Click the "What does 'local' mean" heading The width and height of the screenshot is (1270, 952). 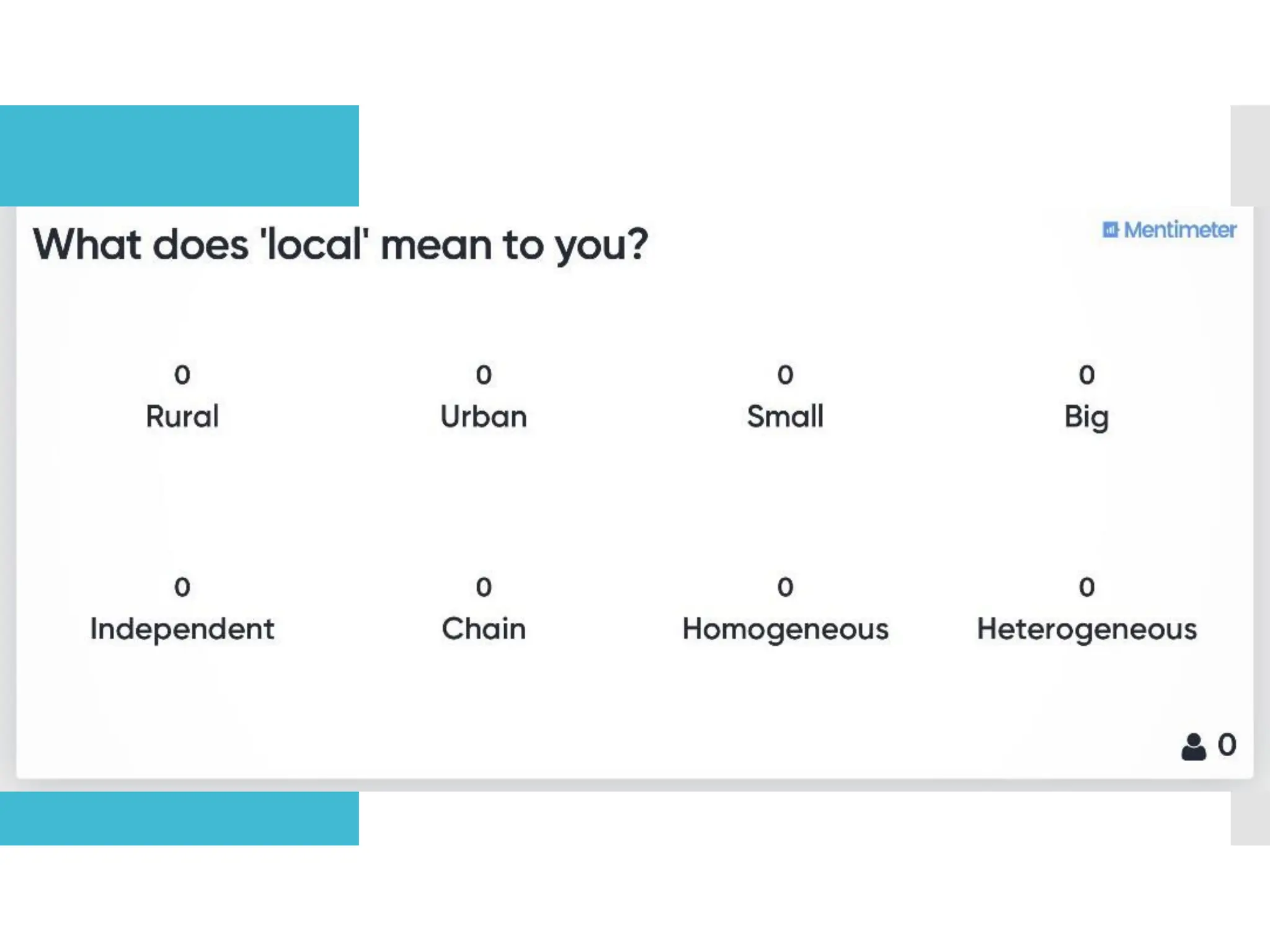340,245
